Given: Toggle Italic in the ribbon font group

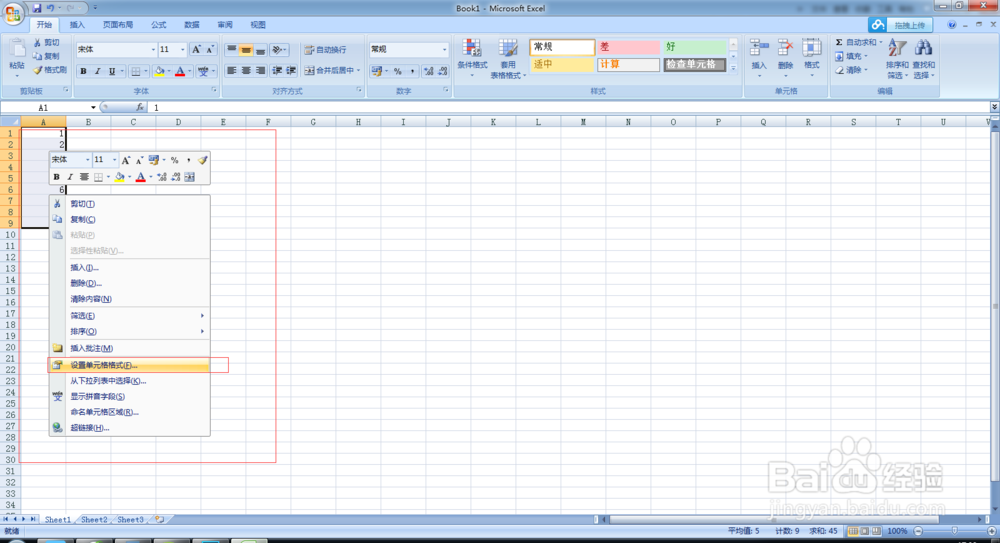Looking at the screenshot, I should (x=98, y=71).
